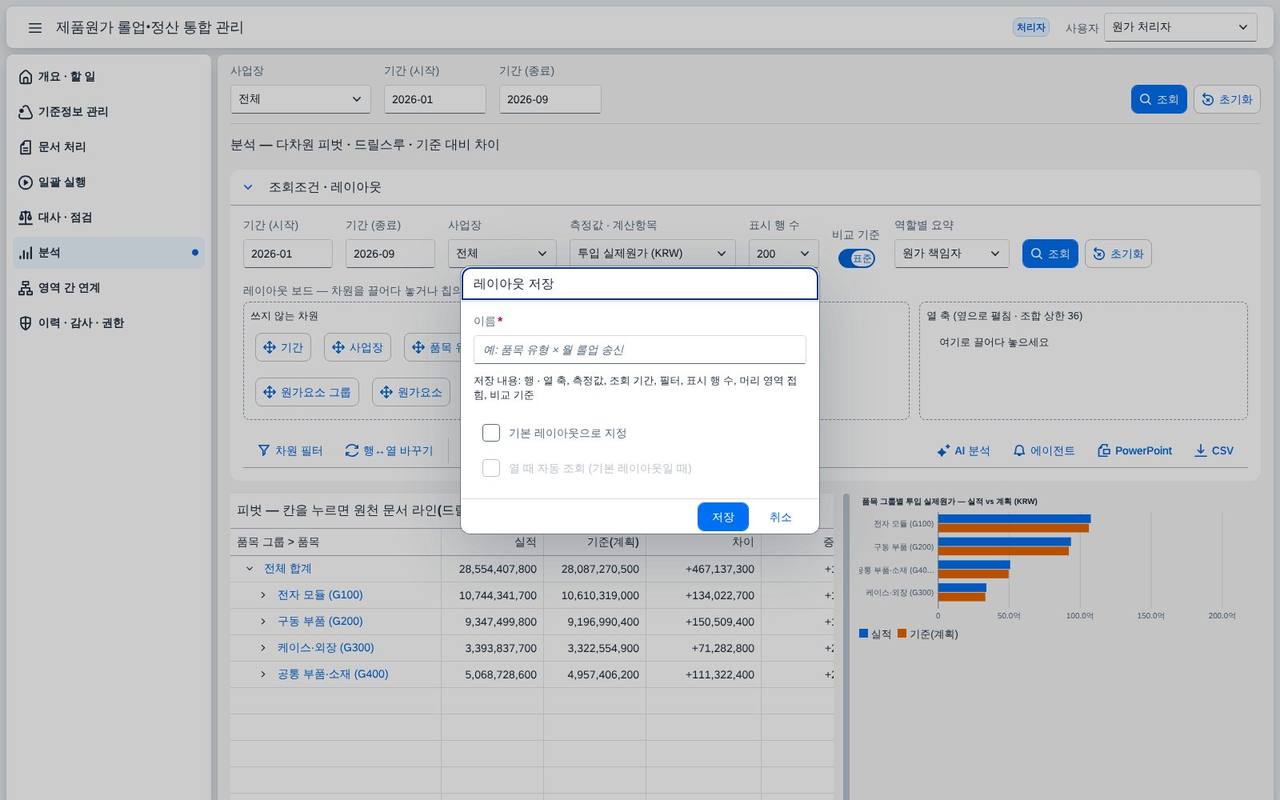This screenshot has width=1280, height=800.
Task: Click the 영역 간 연계 hierarchy icon
Action: pos(26,288)
